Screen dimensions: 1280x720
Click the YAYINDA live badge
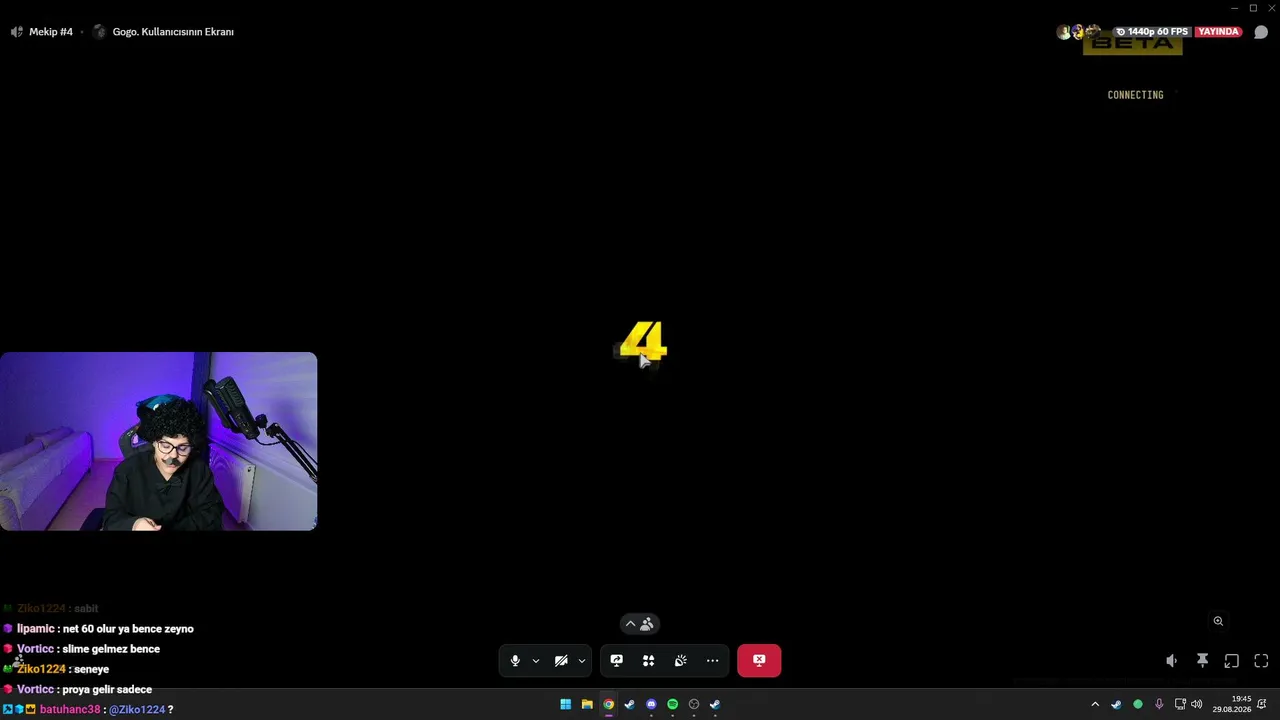[x=1219, y=32]
